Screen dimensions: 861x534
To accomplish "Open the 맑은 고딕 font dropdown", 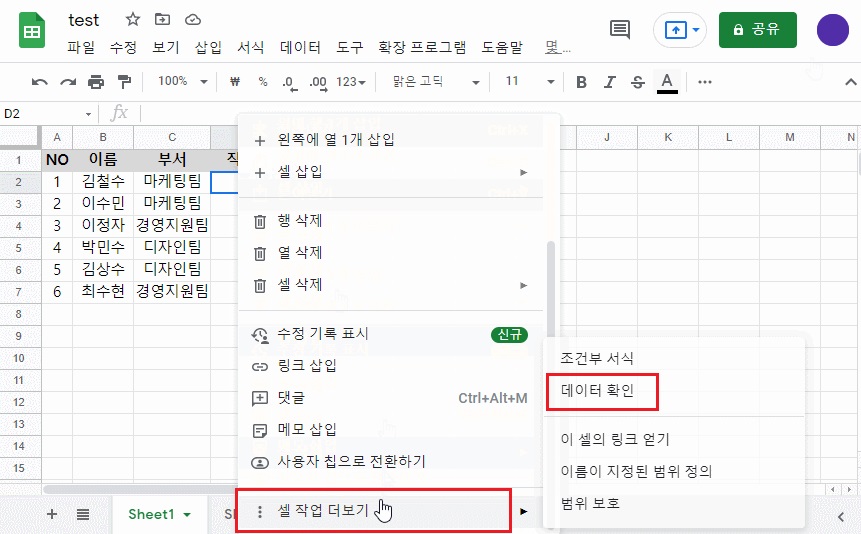I will pos(435,82).
